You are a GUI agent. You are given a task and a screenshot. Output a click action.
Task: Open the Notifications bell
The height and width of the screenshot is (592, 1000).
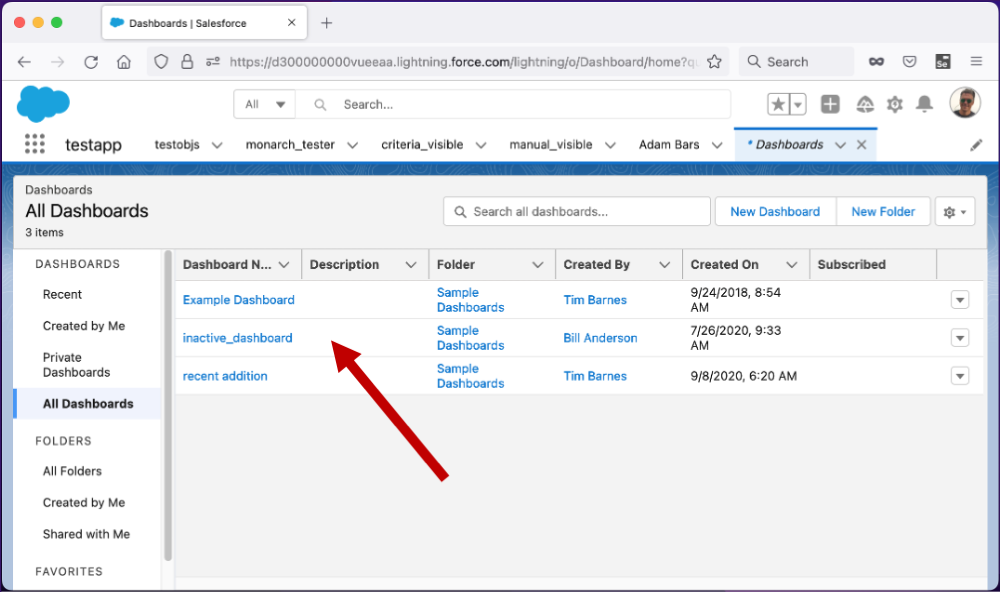click(924, 104)
